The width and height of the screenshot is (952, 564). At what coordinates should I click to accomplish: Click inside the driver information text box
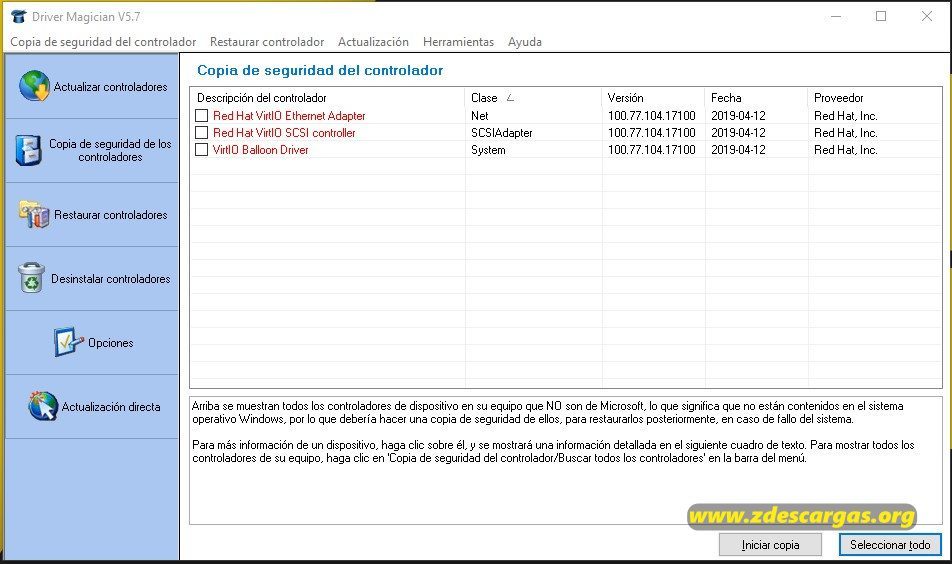566,460
